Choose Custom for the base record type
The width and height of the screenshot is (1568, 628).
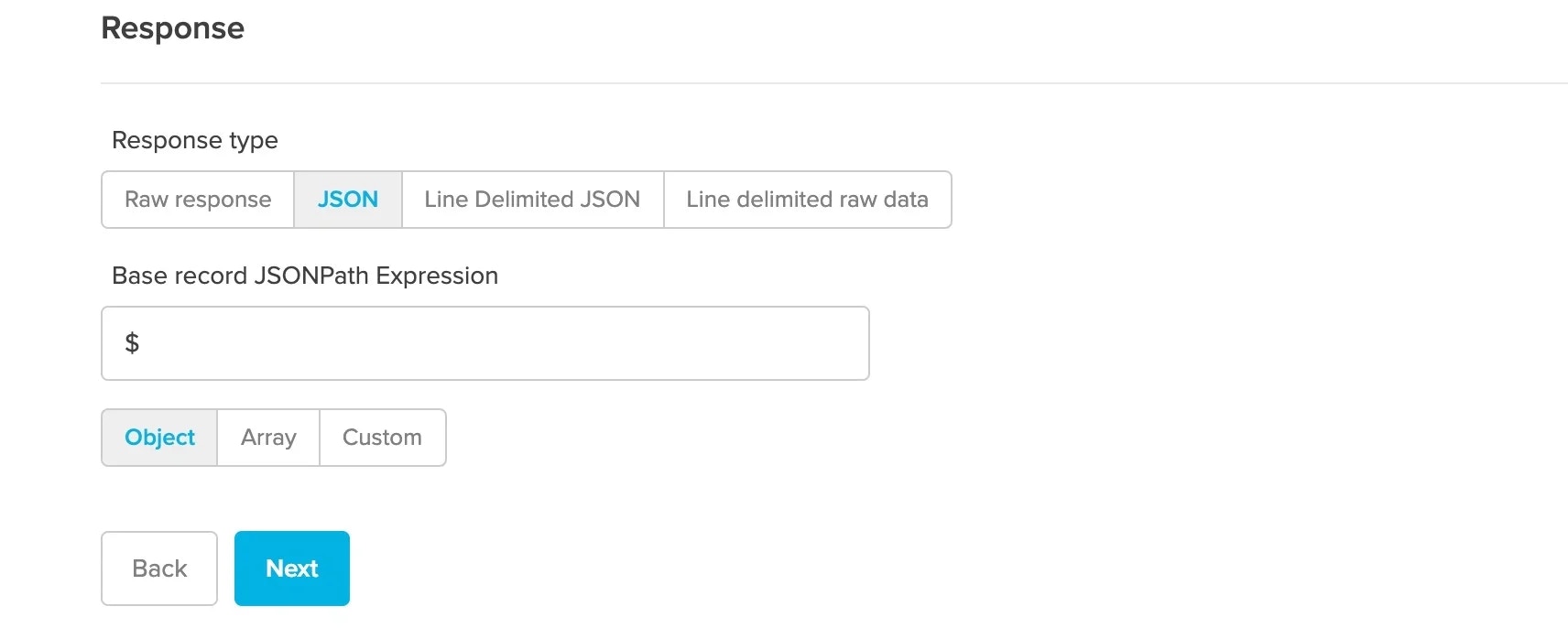pos(382,438)
